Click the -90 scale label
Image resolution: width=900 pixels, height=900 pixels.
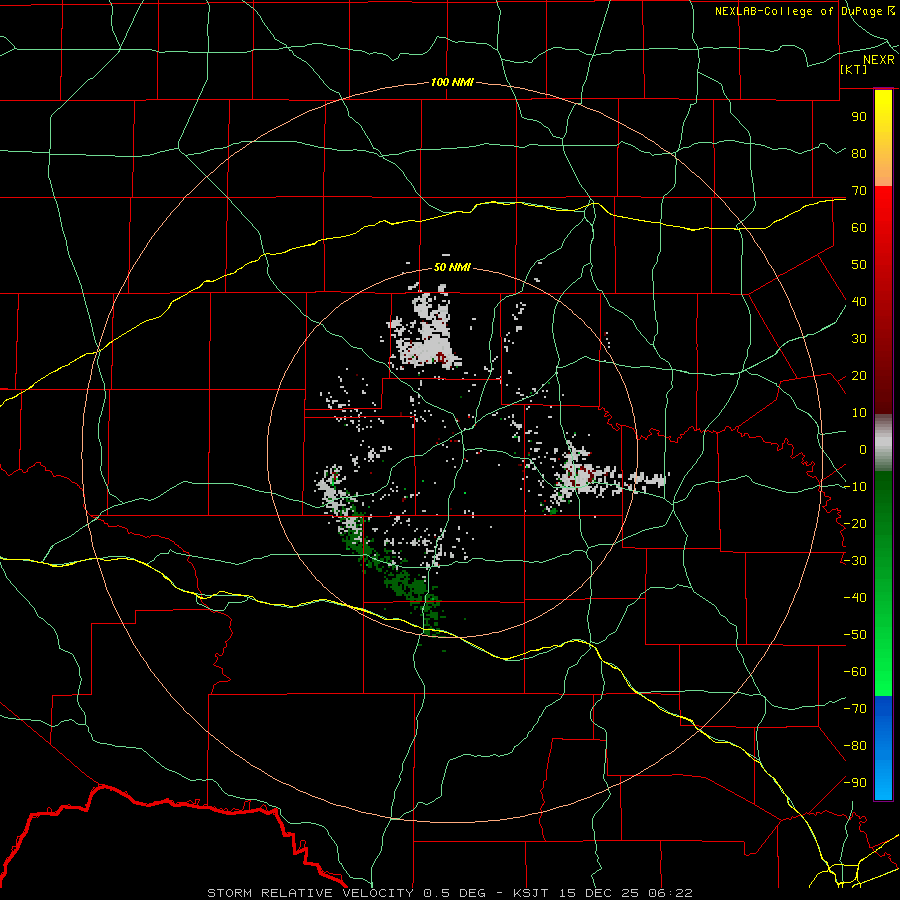[x=855, y=782]
